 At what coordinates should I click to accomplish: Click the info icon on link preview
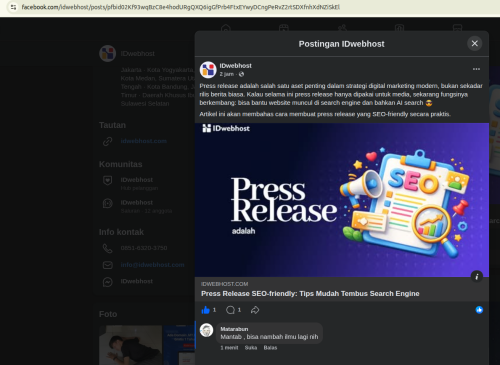[x=477, y=277]
